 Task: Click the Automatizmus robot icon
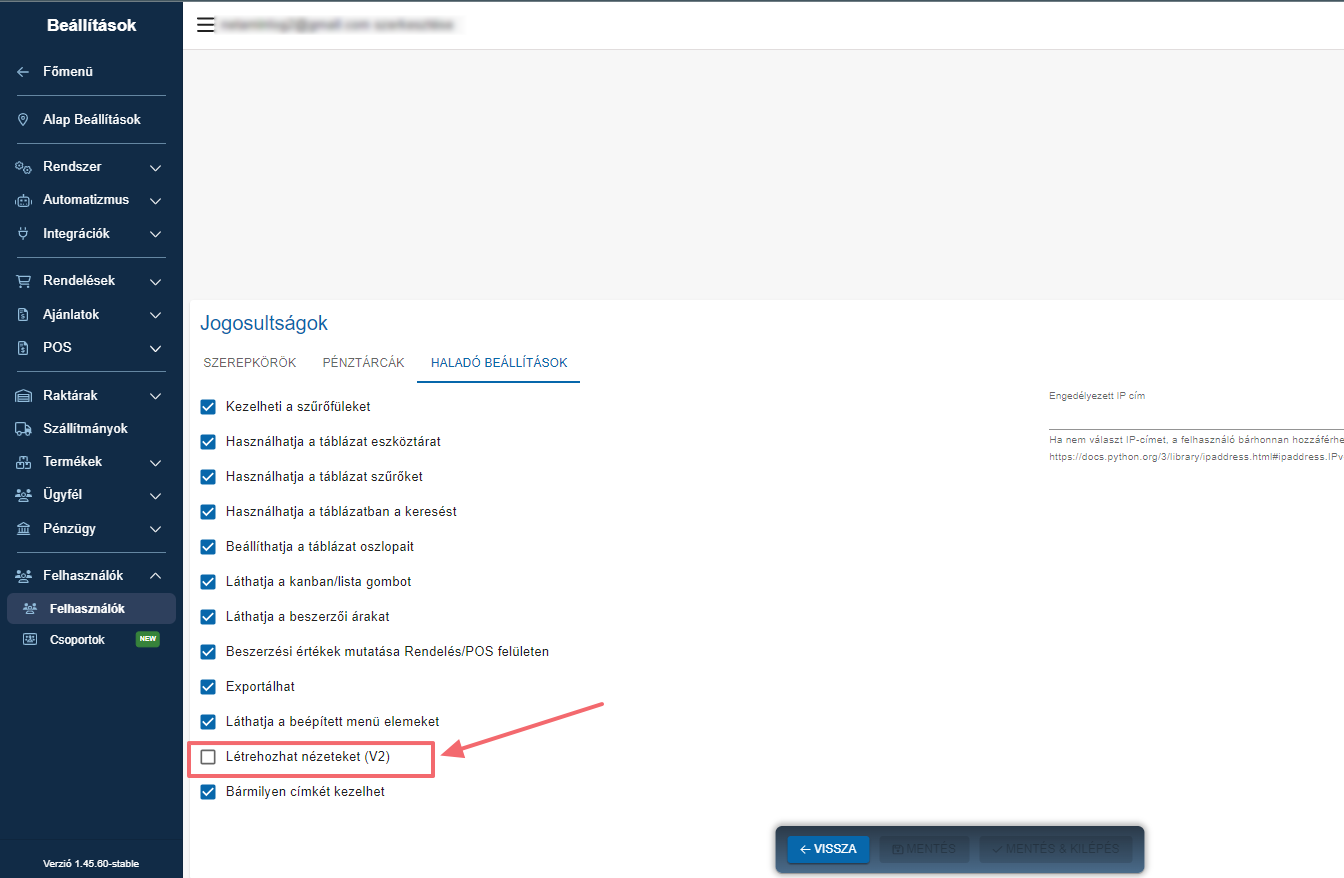tap(23, 200)
